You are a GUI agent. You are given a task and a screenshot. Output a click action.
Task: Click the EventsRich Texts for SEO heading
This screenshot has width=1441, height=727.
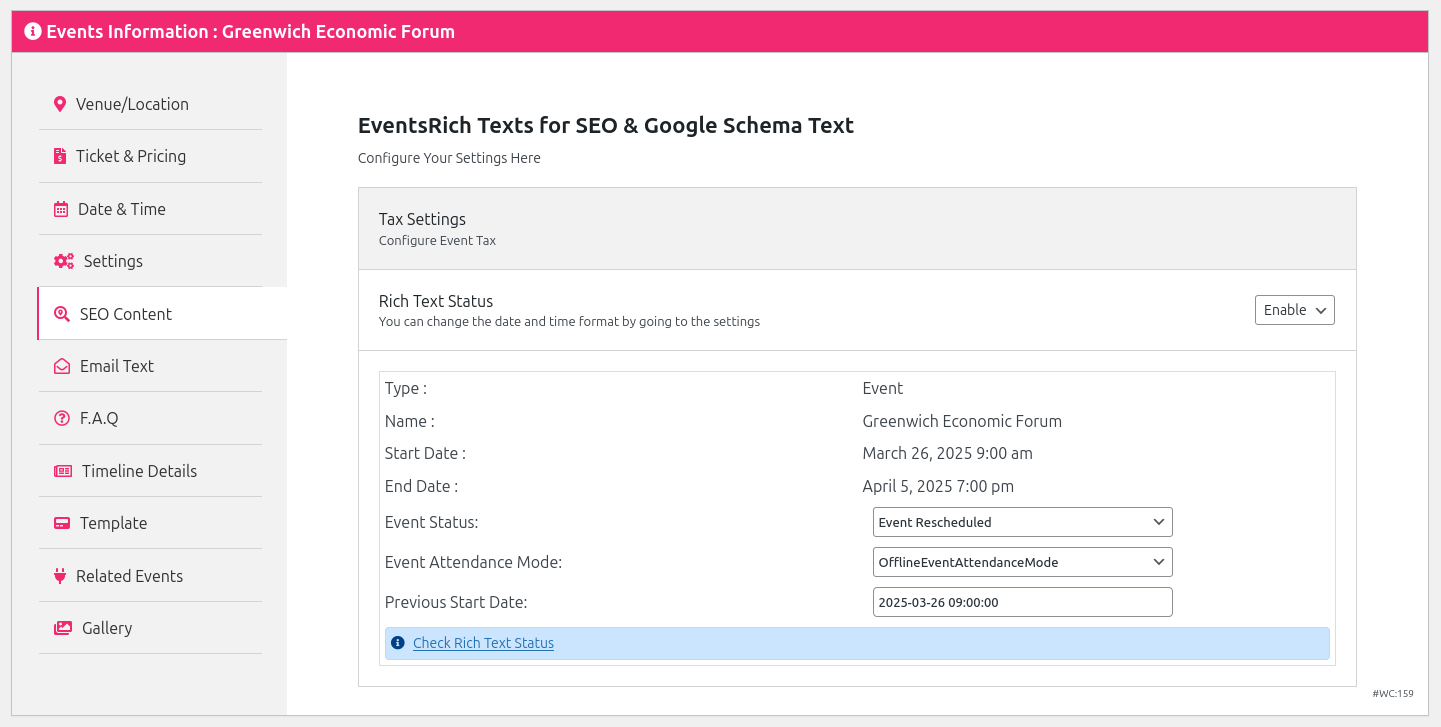[606, 126]
